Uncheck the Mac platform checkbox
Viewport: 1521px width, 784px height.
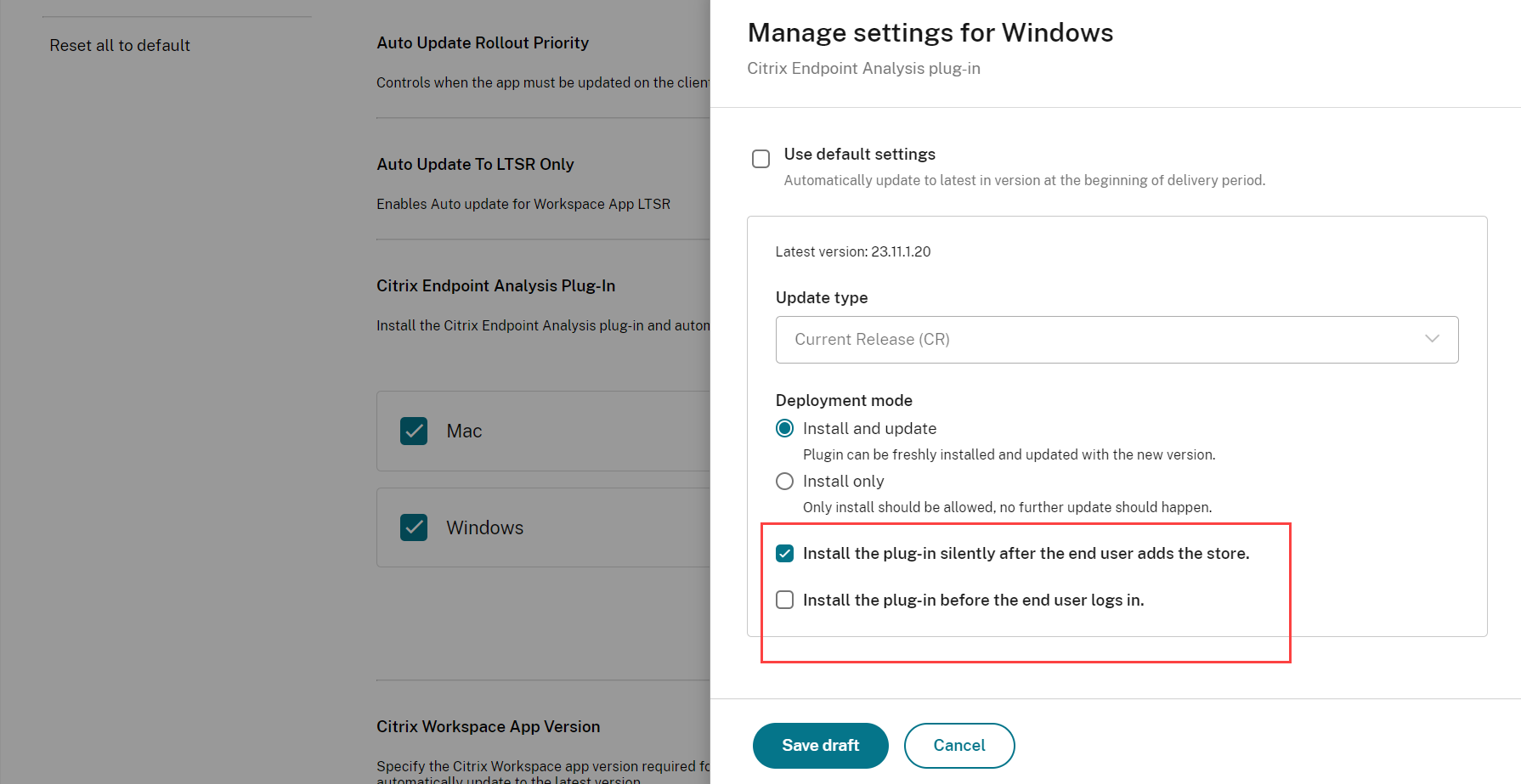[x=414, y=431]
